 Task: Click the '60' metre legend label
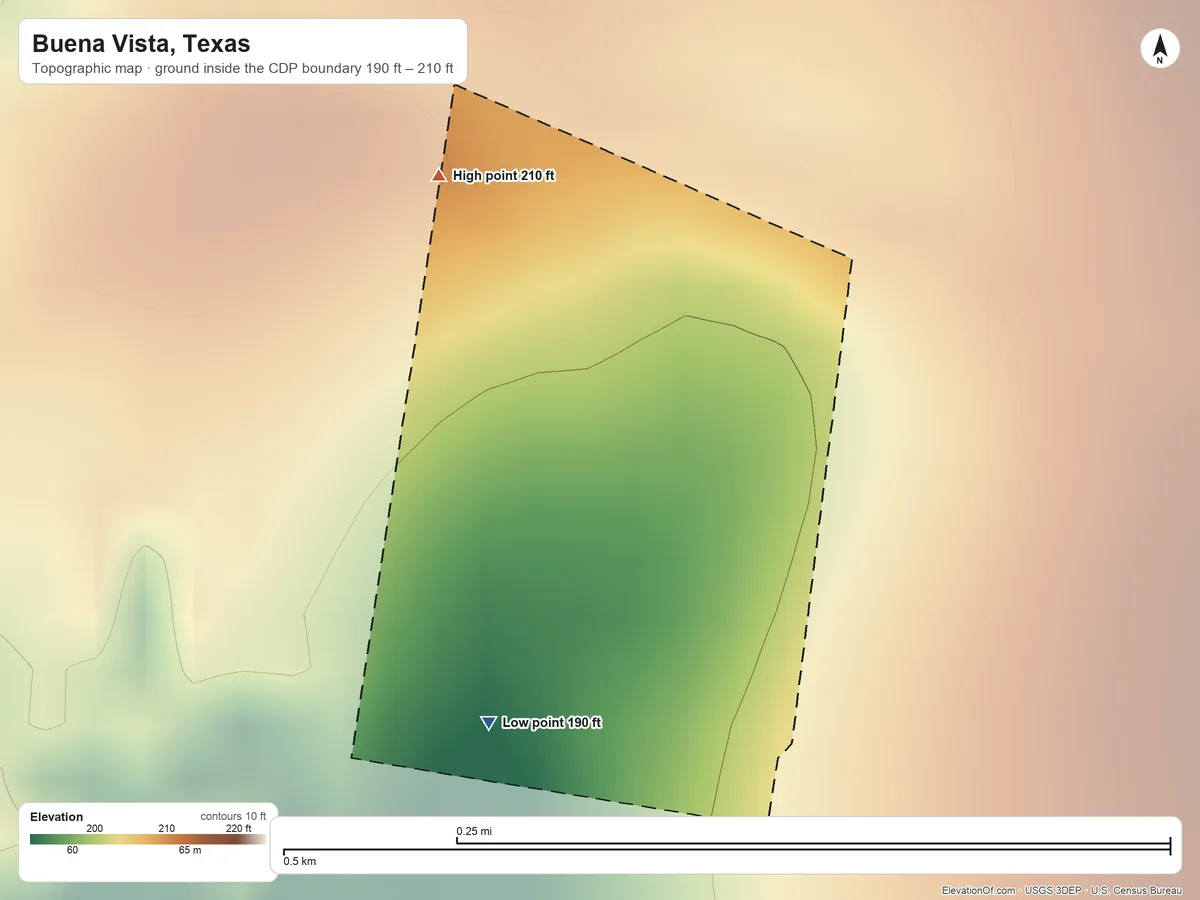pos(73,851)
